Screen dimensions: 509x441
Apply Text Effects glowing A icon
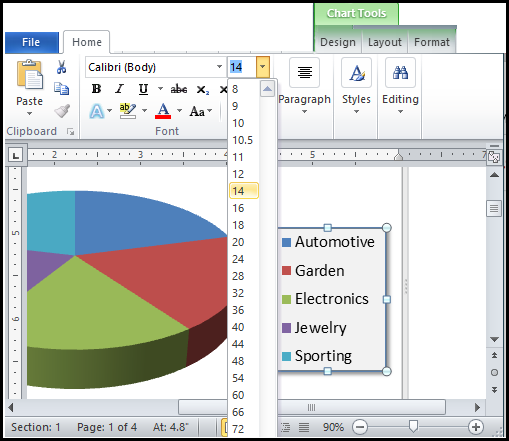97,111
